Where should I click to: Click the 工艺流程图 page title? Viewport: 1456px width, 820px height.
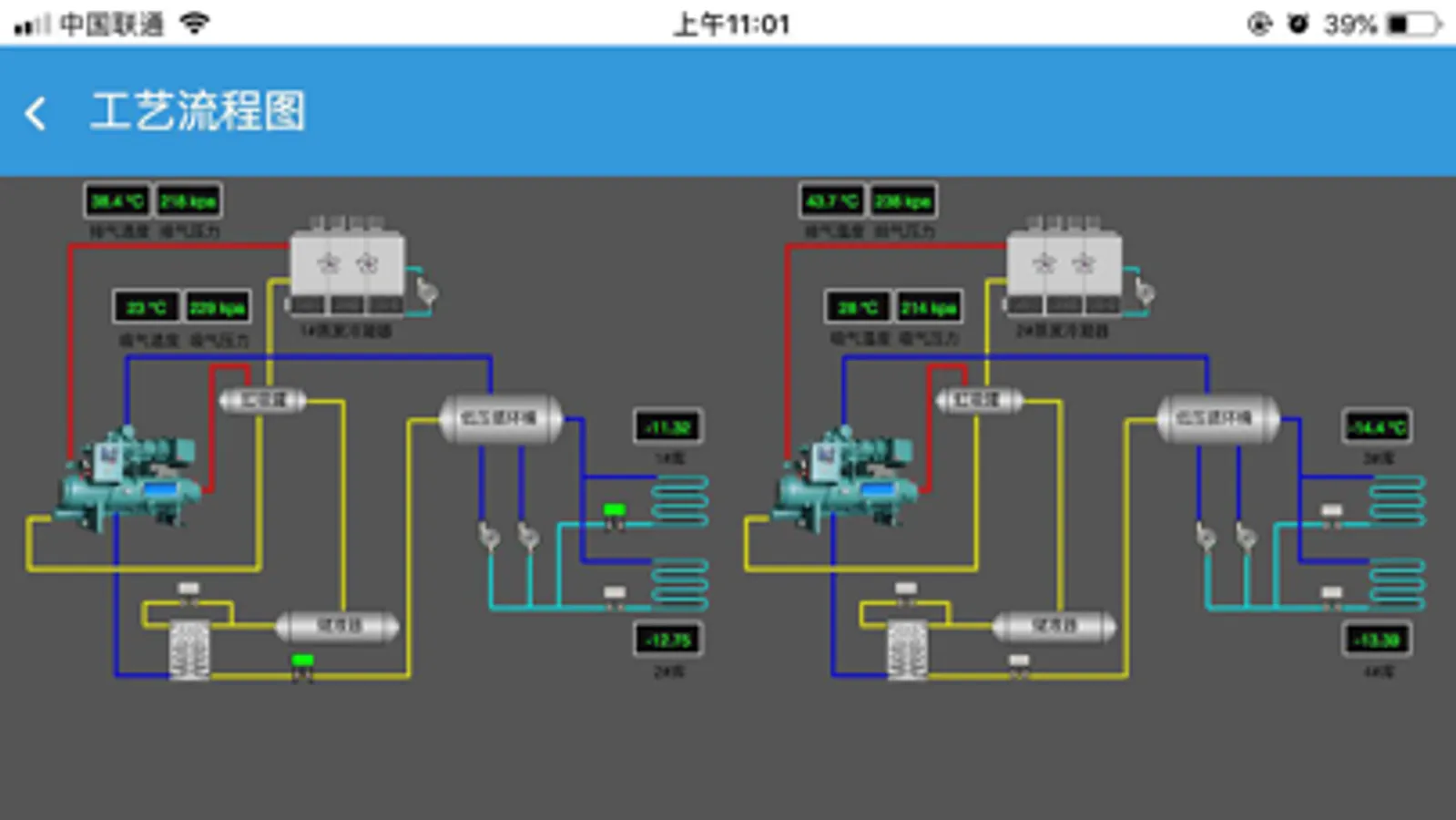coord(198,112)
